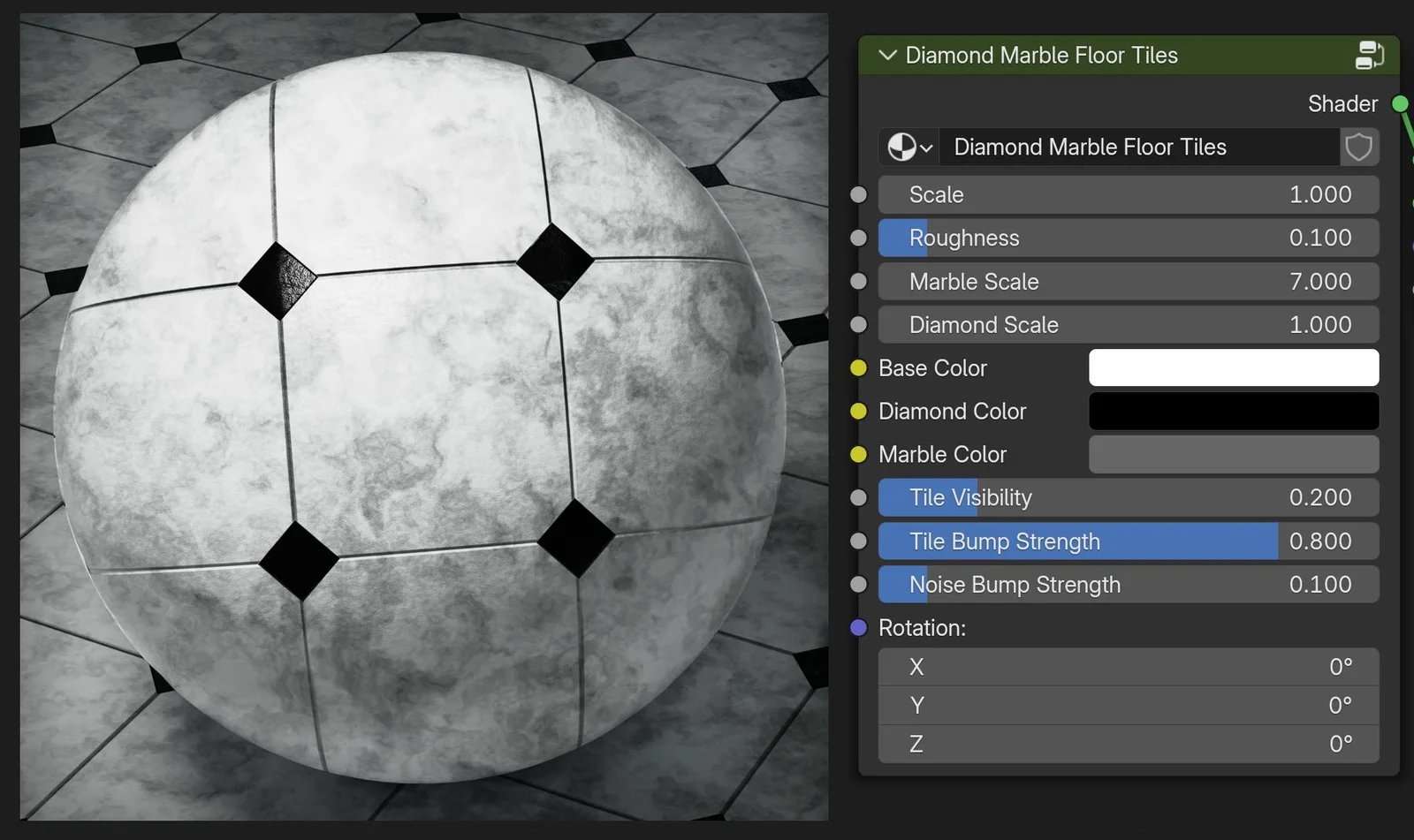Open the node group selector dropdown
1414x840 pixels.
925,147
